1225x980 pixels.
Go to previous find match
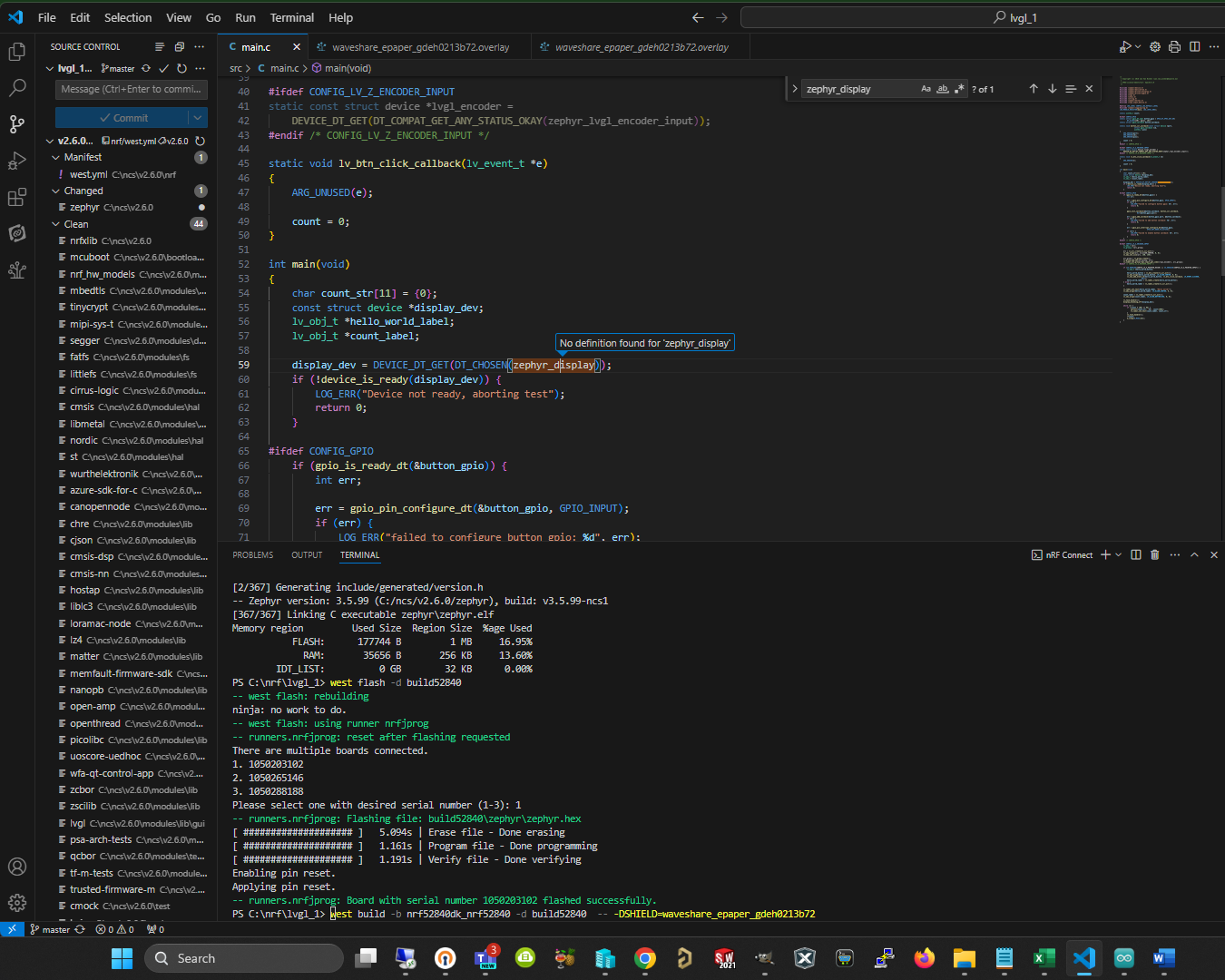pos(1033,88)
